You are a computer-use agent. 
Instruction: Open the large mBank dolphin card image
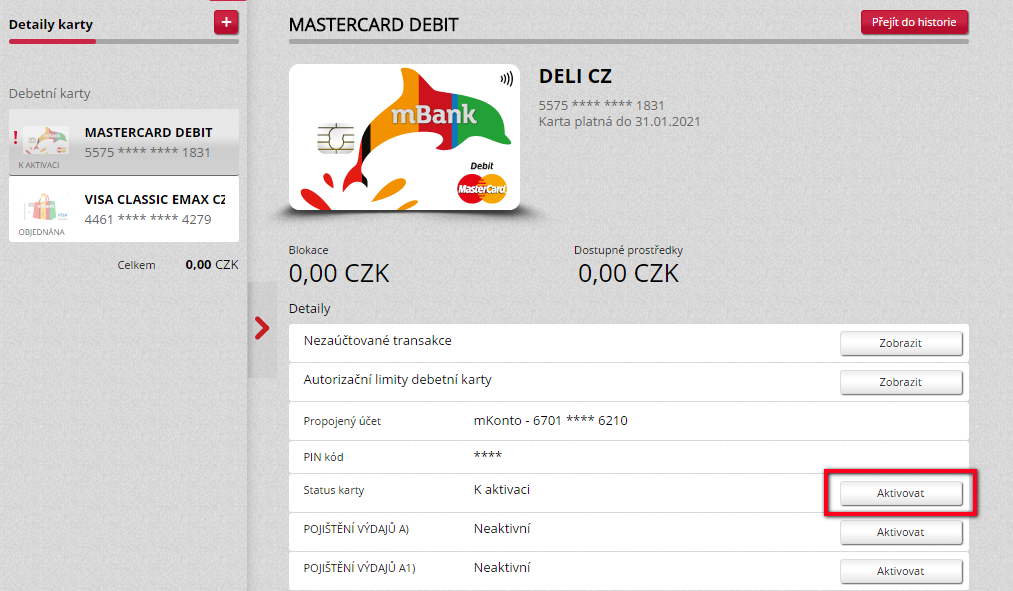click(x=404, y=137)
